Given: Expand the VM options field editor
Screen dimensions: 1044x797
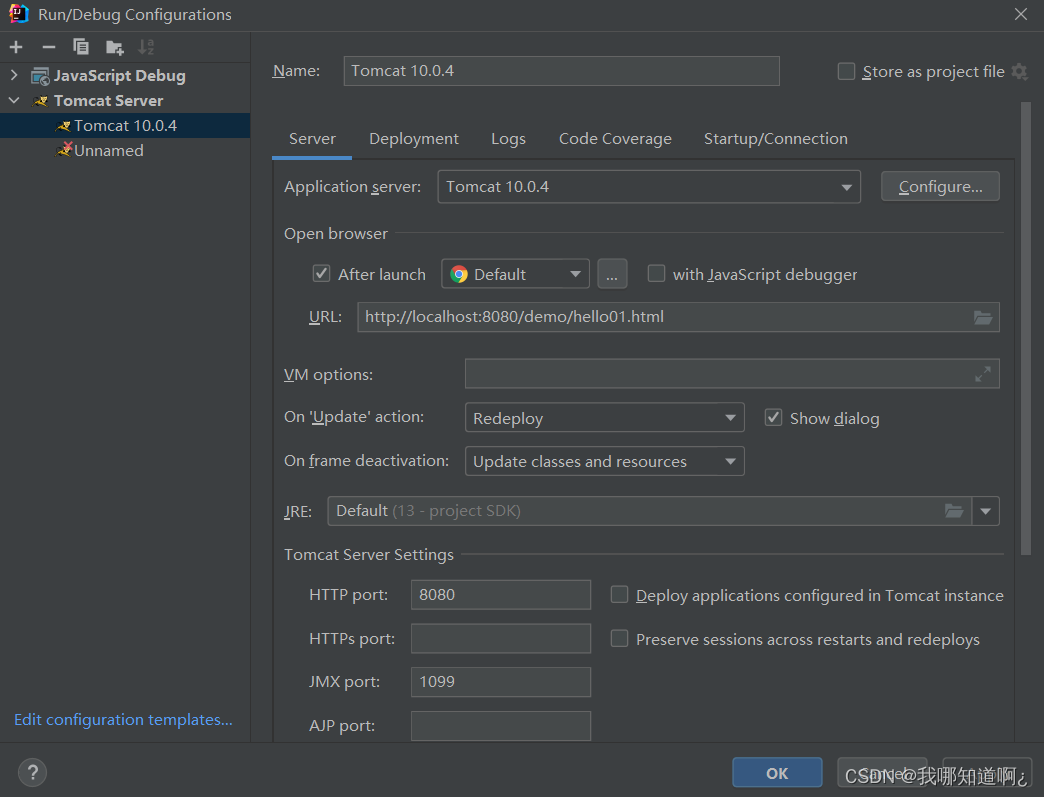Looking at the screenshot, I should 983,374.
